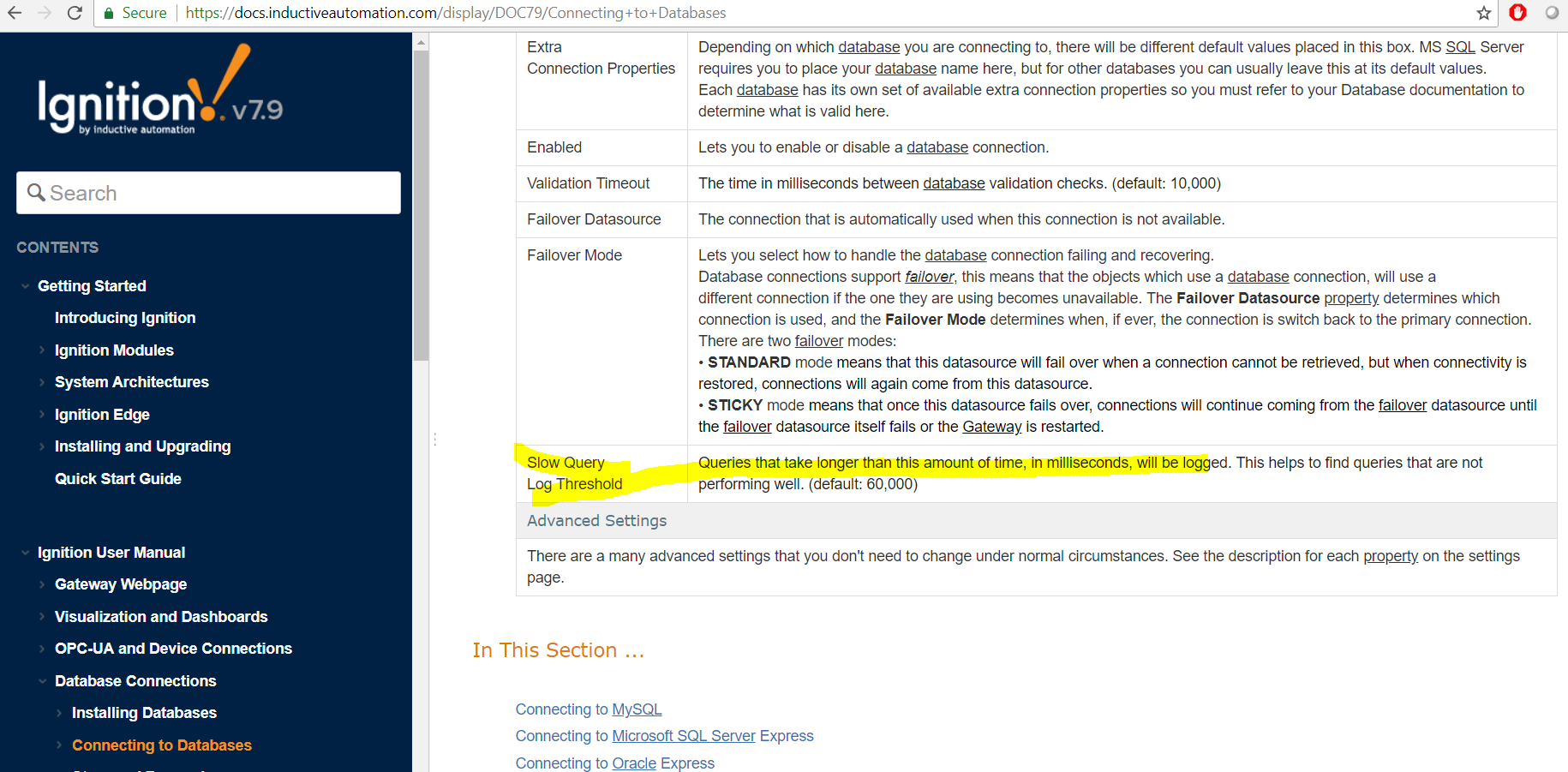Open the Gateway Webpage section

[121, 584]
